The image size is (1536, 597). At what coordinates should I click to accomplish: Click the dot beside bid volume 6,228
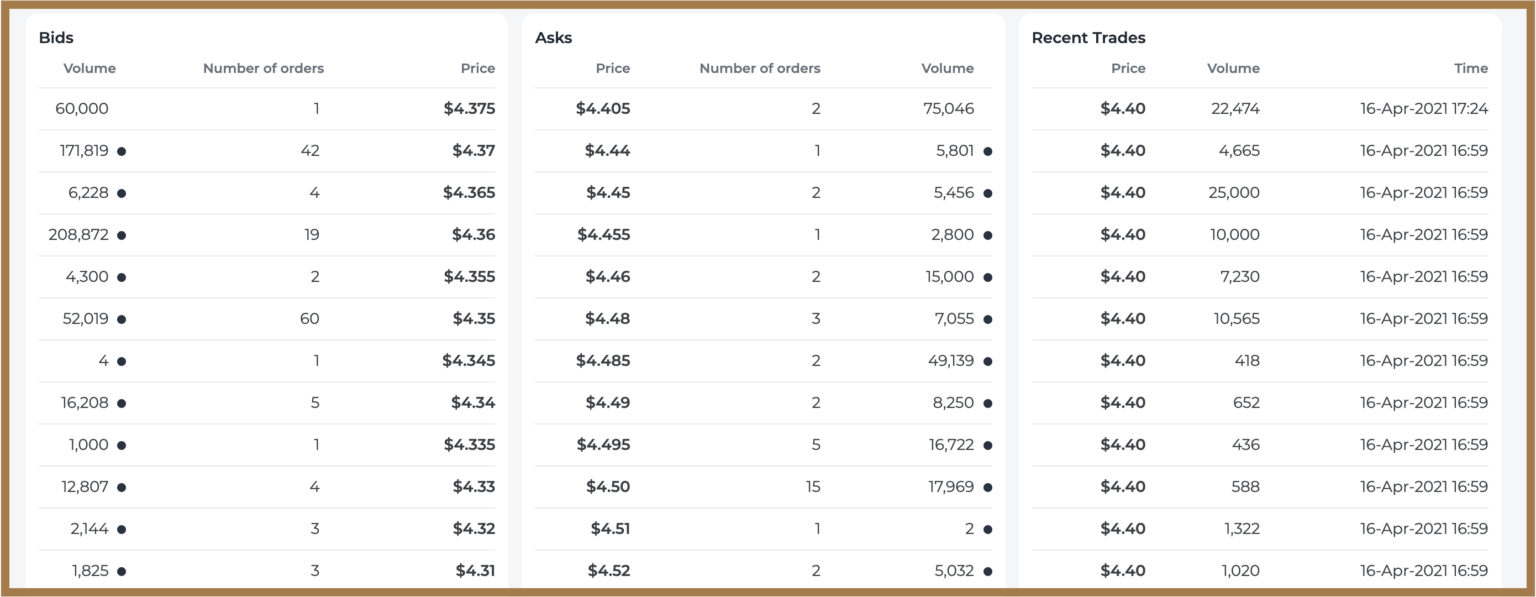pyautogui.click(x=121, y=192)
